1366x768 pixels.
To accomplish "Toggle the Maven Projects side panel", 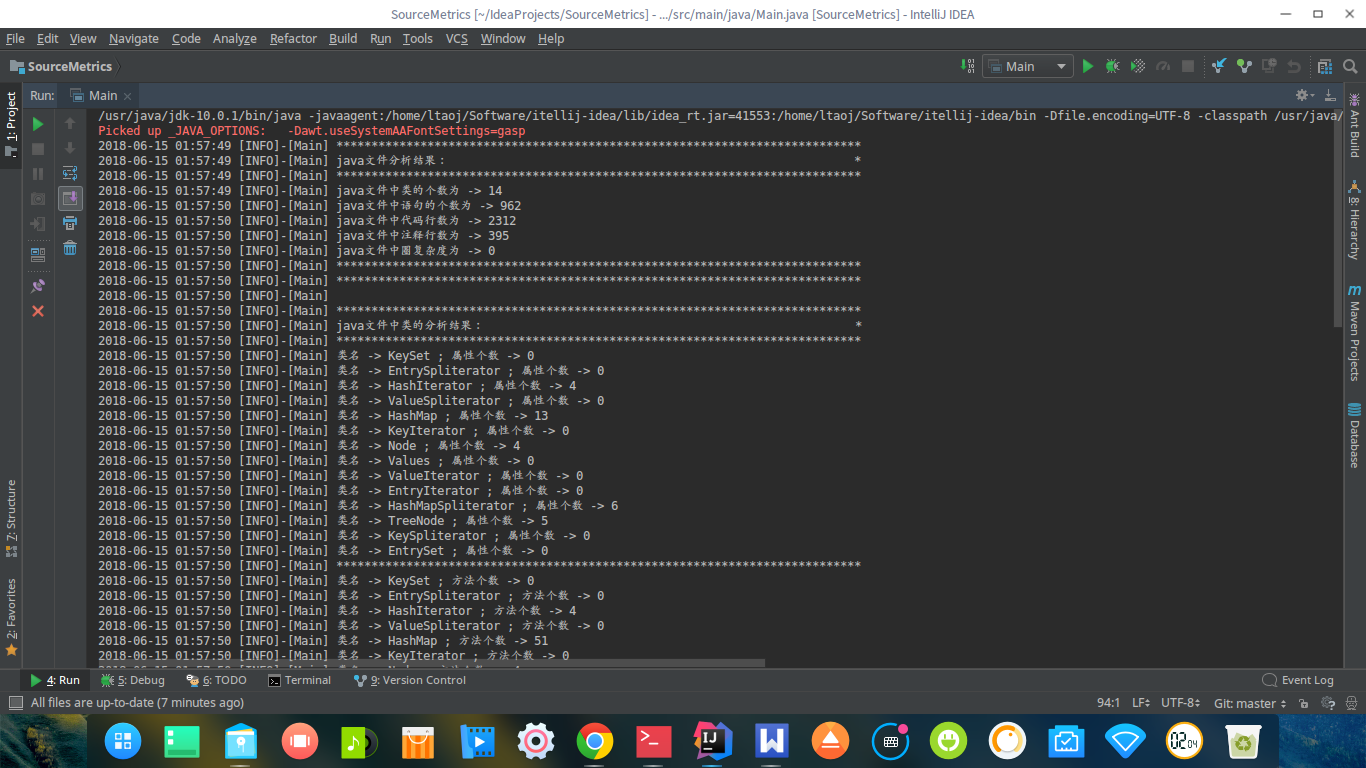I will 1354,333.
